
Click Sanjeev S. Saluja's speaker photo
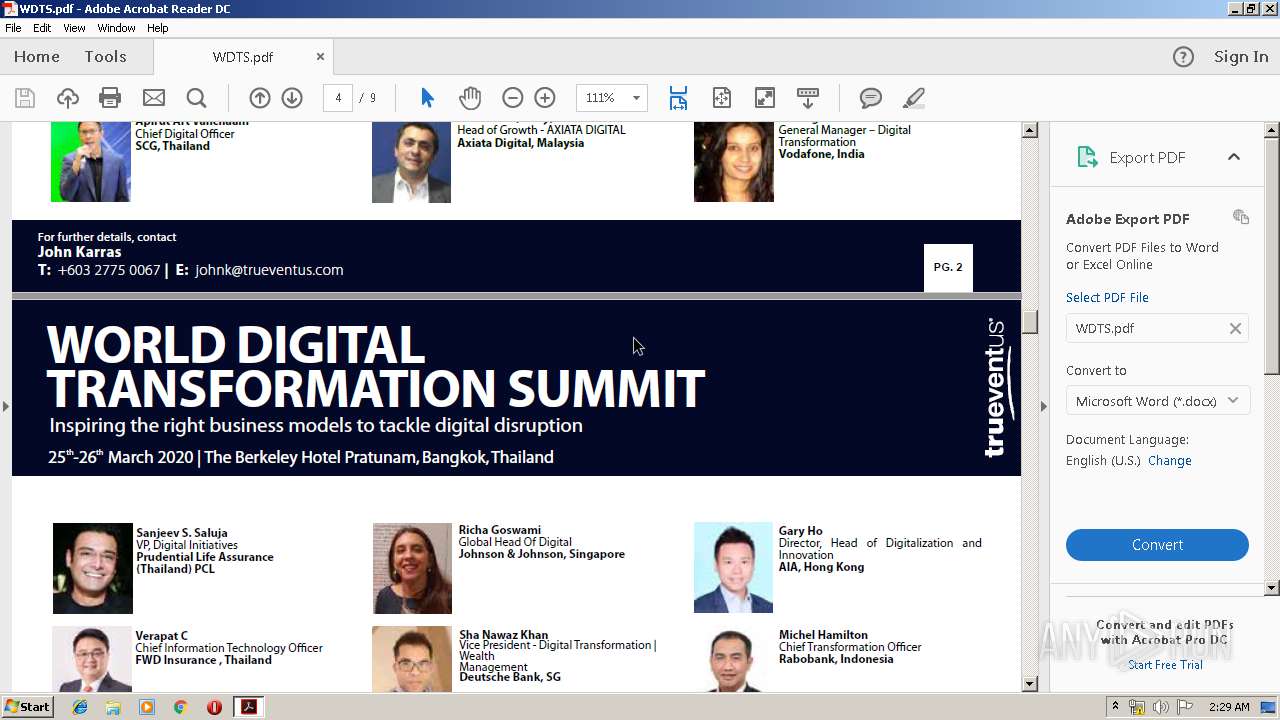click(93, 568)
